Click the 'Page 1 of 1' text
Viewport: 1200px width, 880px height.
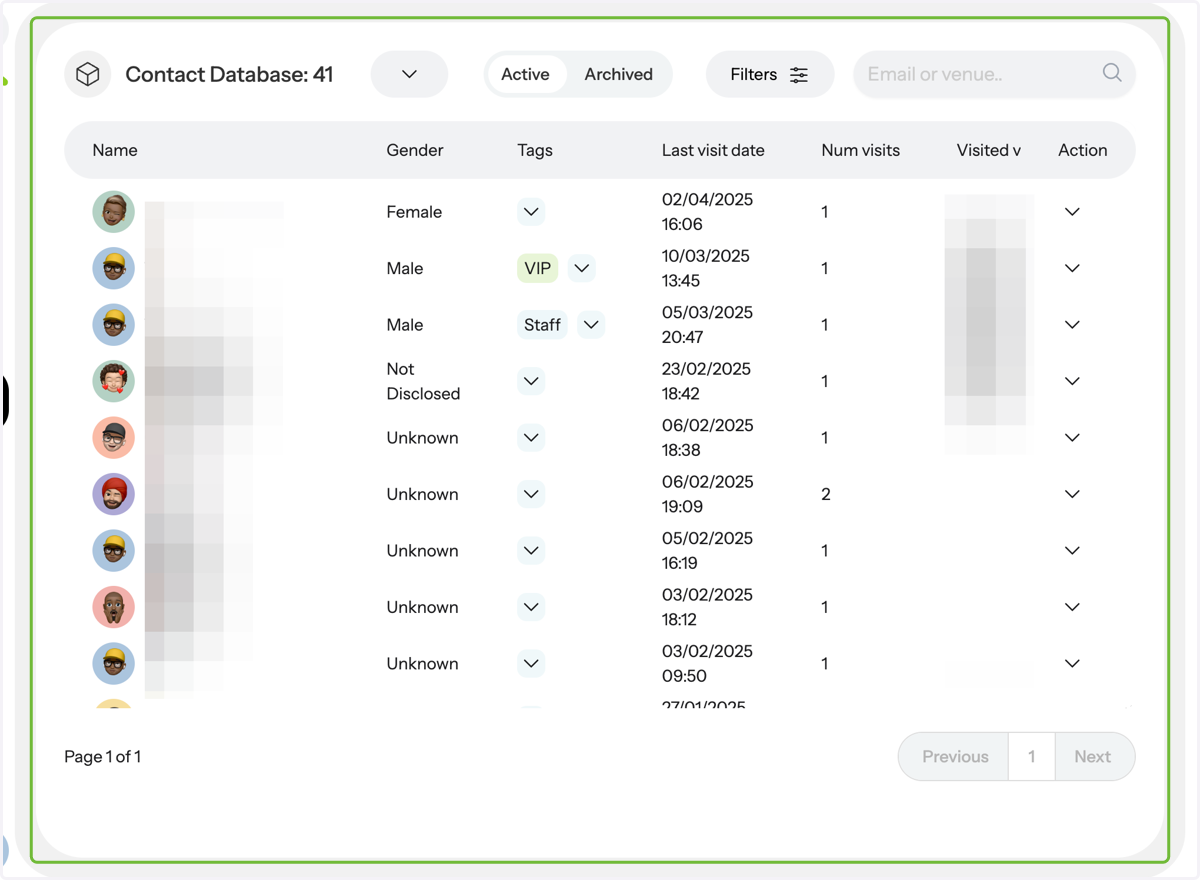pos(103,757)
